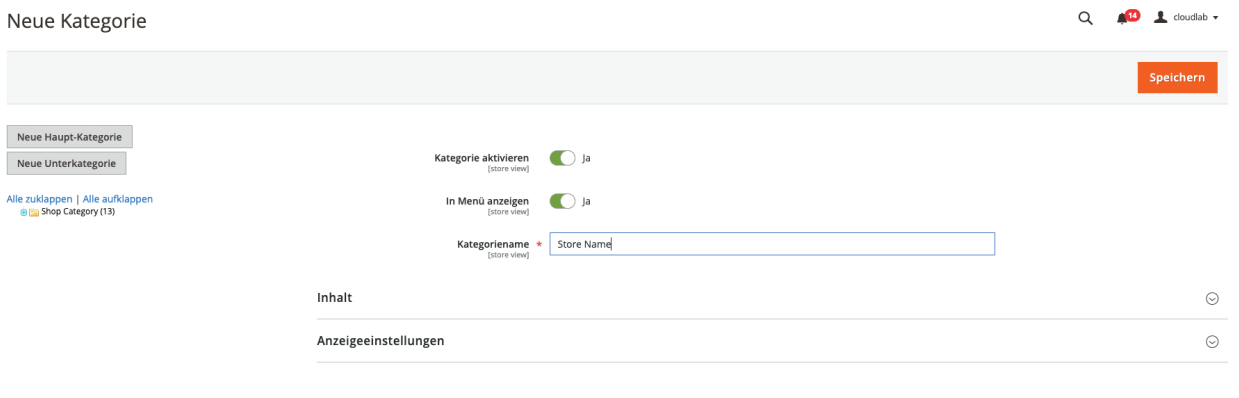Expand Shop Category with plus icon
Image resolution: width=1239 pixels, height=398 pixels.
pos(24,212)
